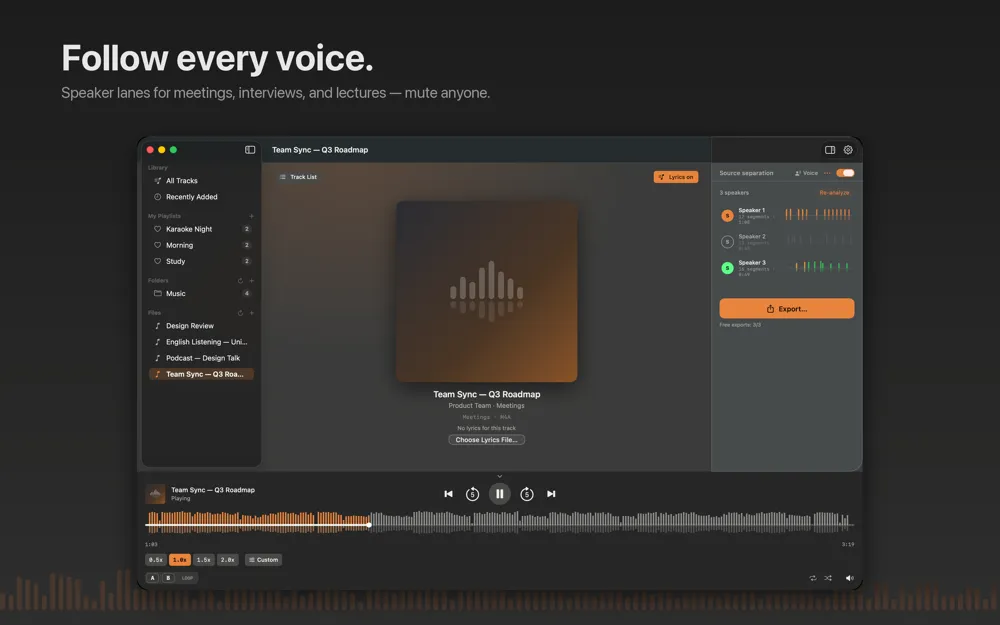The image size is (1000, 625).
Task: Select 1.0x playback speed
Action: 180,560
